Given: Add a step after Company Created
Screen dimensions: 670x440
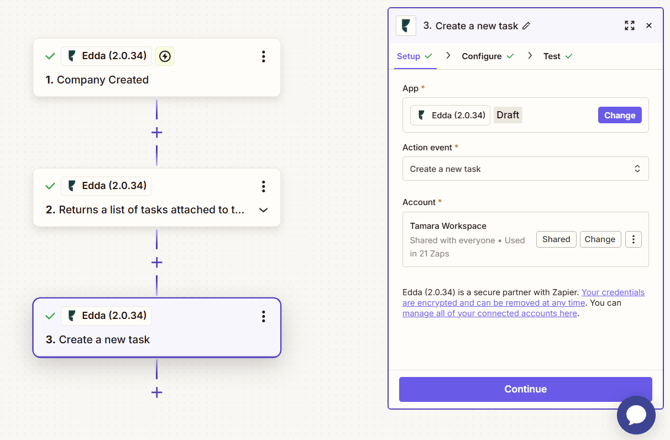Looking at the screenshot, I should (x=157, y=132).
